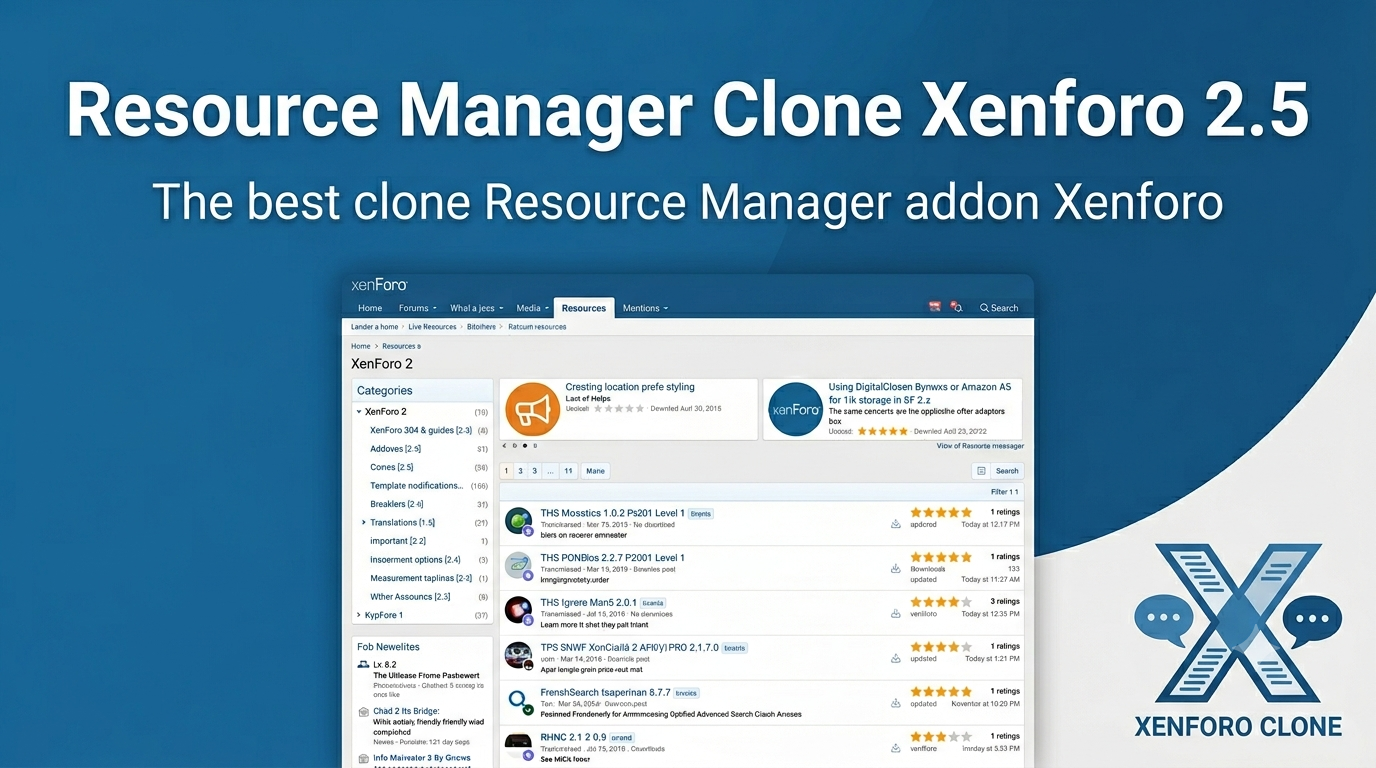Open the avatar of THS Igrere Man5 2.0.1
1376x768 pixels.
click(518, 610)
